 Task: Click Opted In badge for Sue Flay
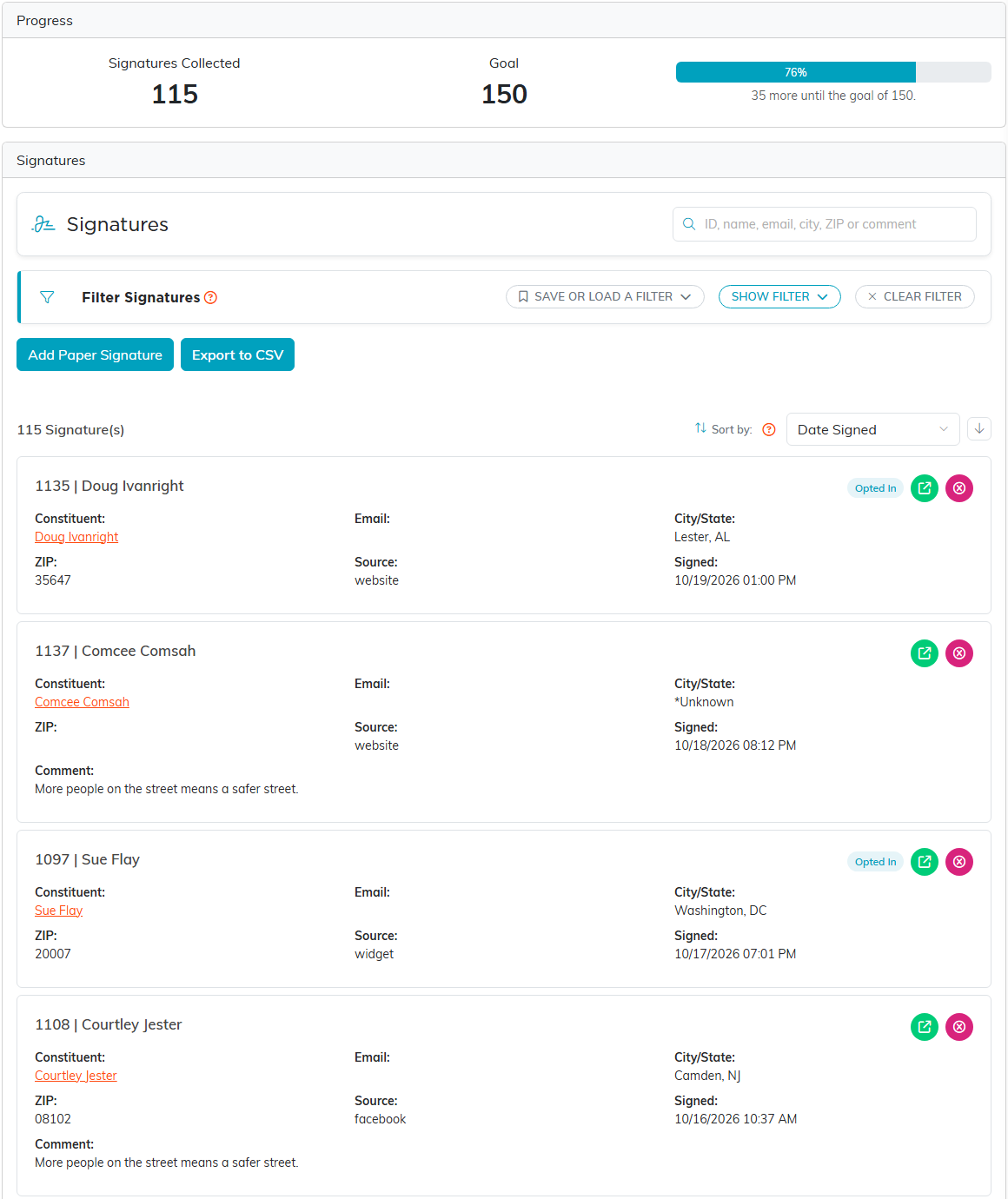point(875,862)
